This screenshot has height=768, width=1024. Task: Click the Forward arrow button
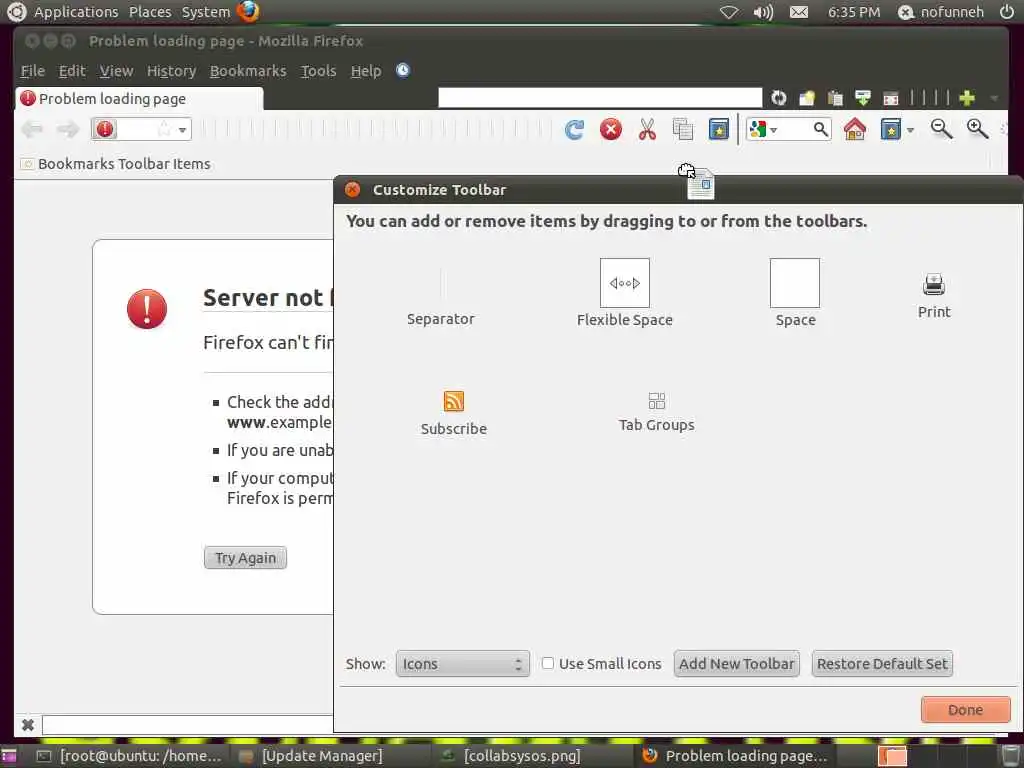click(x=67, y=129)
